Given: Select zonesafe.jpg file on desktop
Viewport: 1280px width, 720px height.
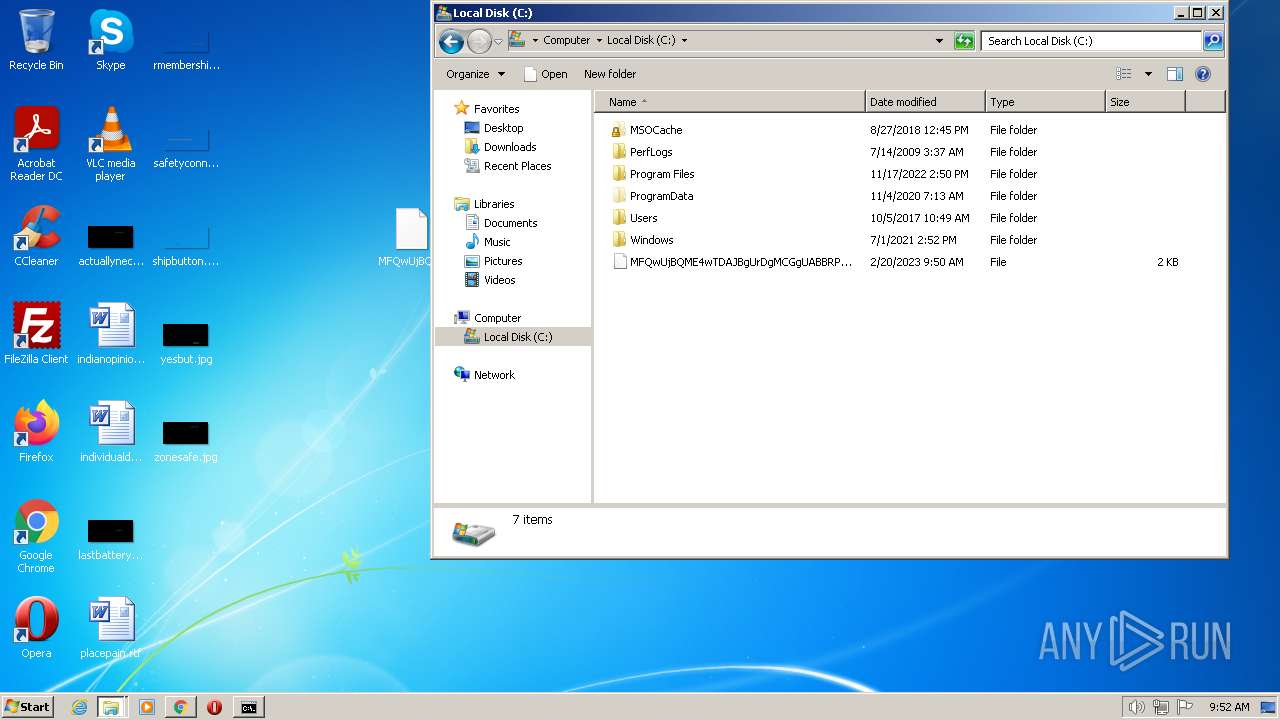Looking at the screenshot, I should click(186, 440).
